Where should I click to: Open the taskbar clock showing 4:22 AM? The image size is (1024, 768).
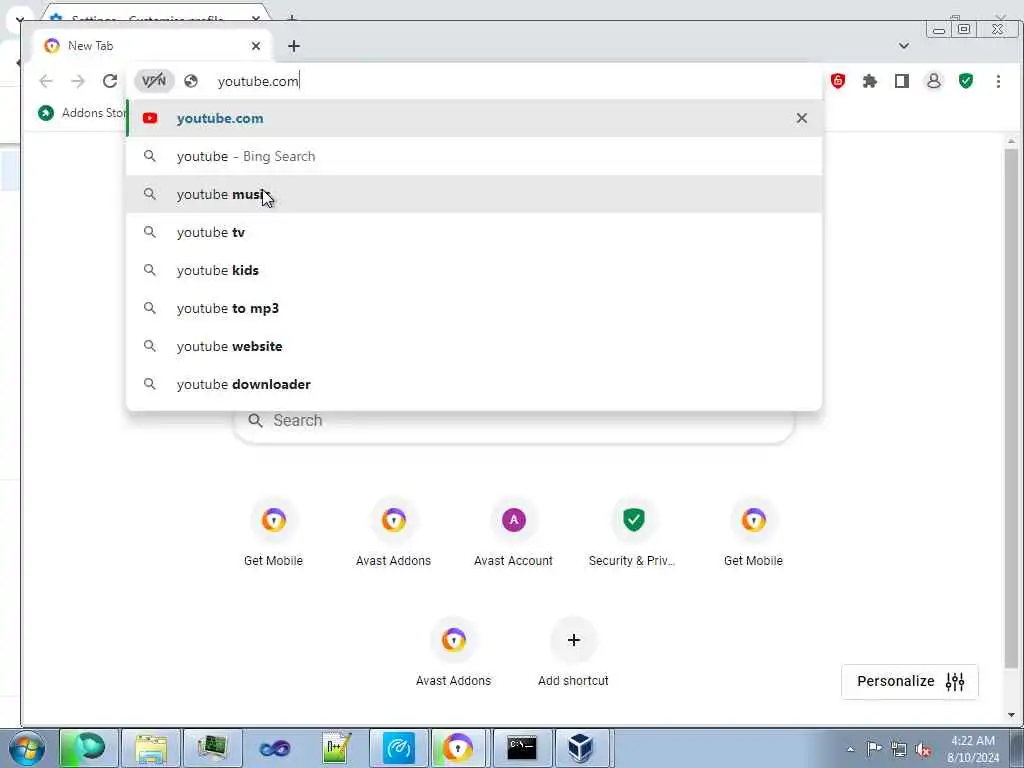(973, 748)
